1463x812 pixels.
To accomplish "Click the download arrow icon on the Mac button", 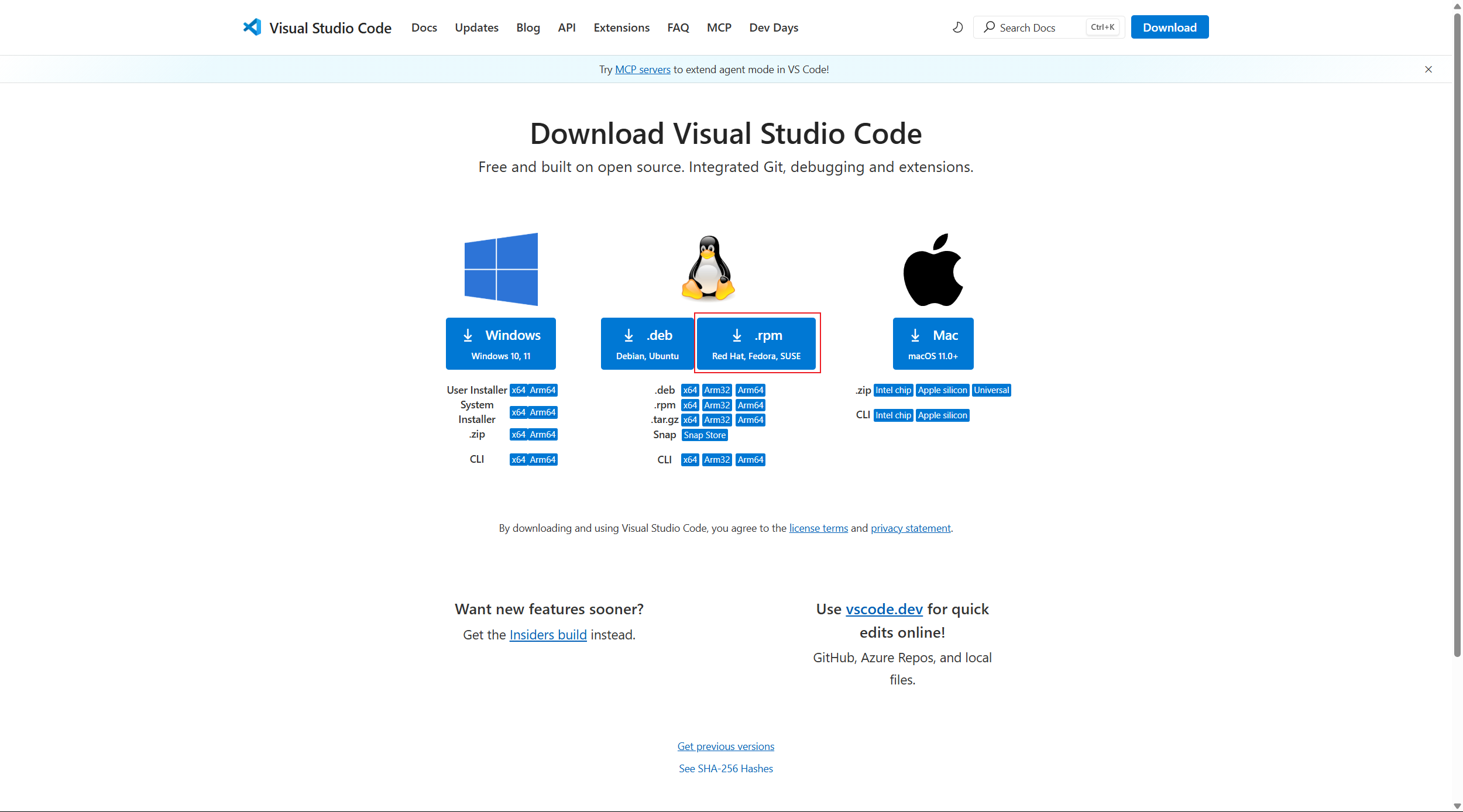I will tap(915, 335).
